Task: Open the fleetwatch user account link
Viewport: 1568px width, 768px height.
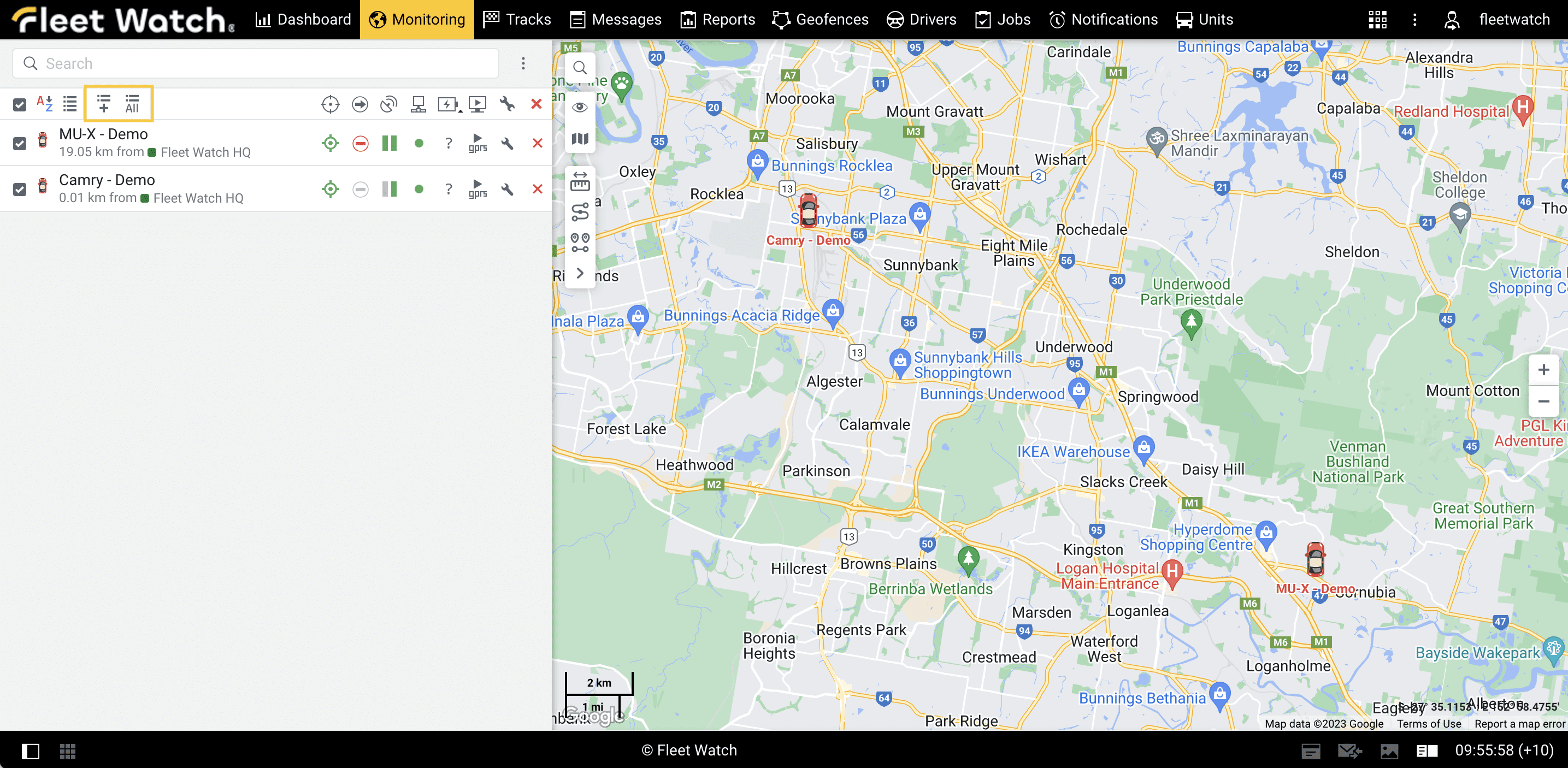Action: coord(1514,20)
